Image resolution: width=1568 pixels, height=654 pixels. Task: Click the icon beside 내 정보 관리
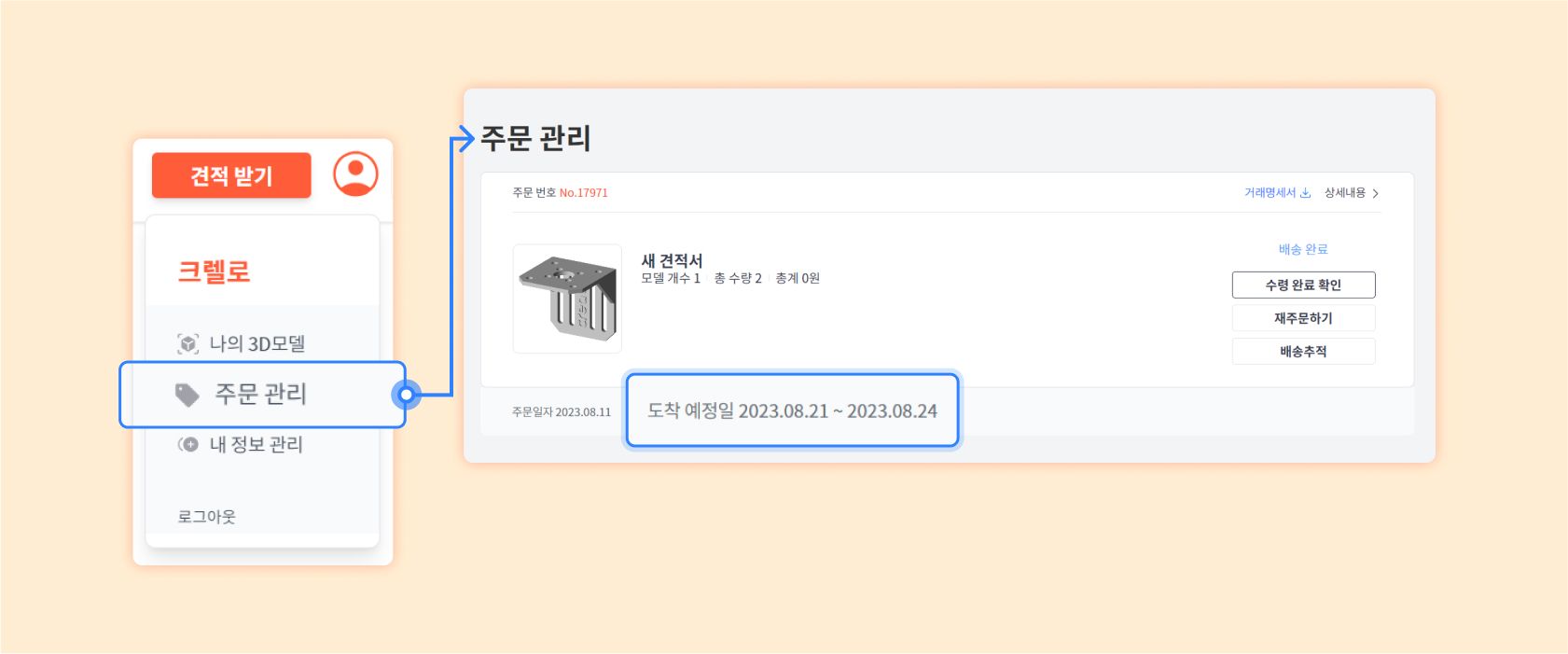pos(188,445)
